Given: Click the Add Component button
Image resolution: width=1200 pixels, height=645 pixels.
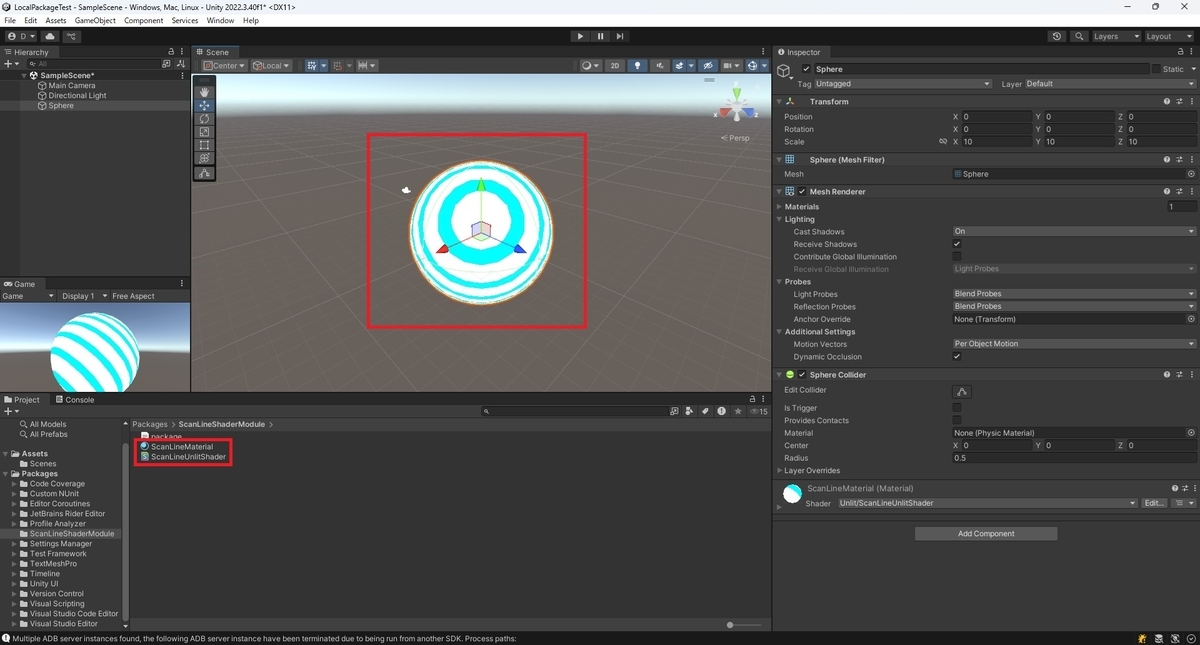Looking at the screenshot, I should point(985,533).
